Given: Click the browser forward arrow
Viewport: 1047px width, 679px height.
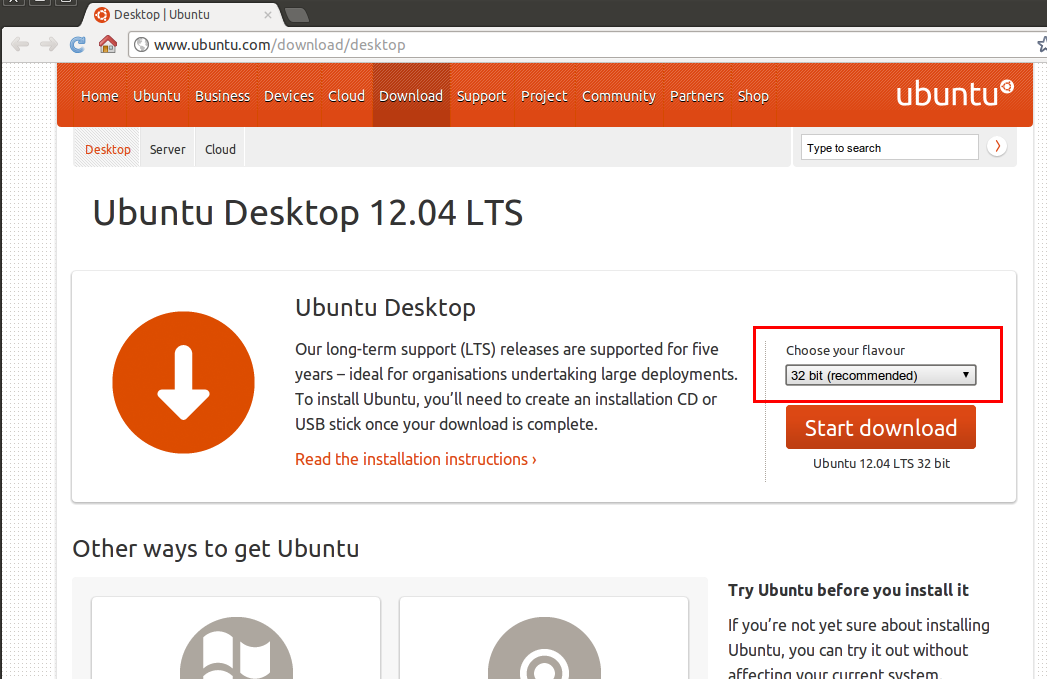Looking at the screenshot, I should [x=49, y=45].
